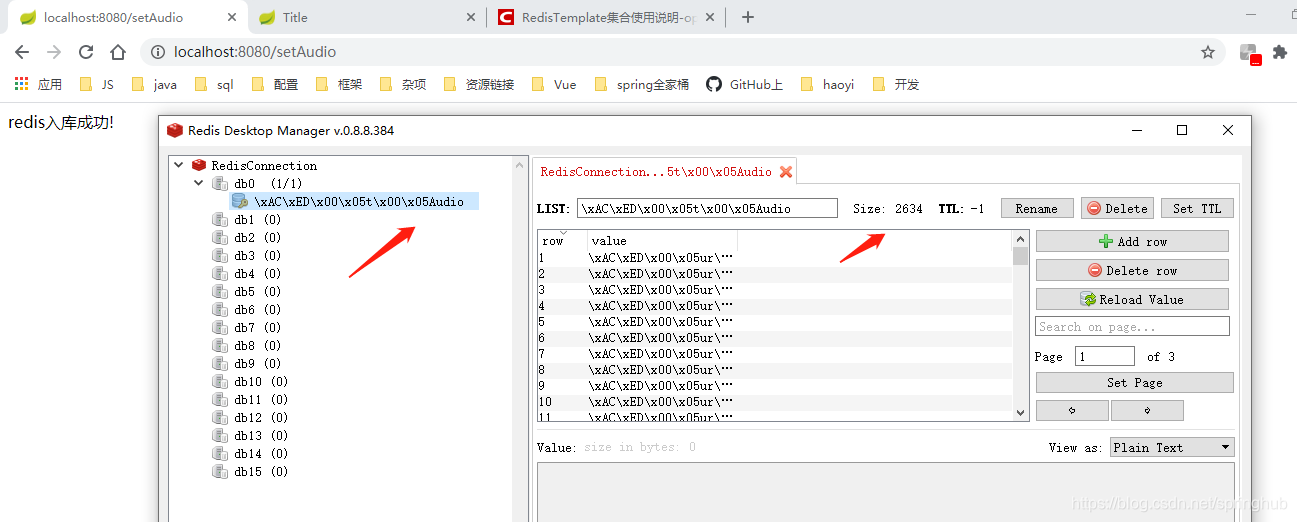Click the Set Page button
1297x522 pixels.
[1135, 383]
